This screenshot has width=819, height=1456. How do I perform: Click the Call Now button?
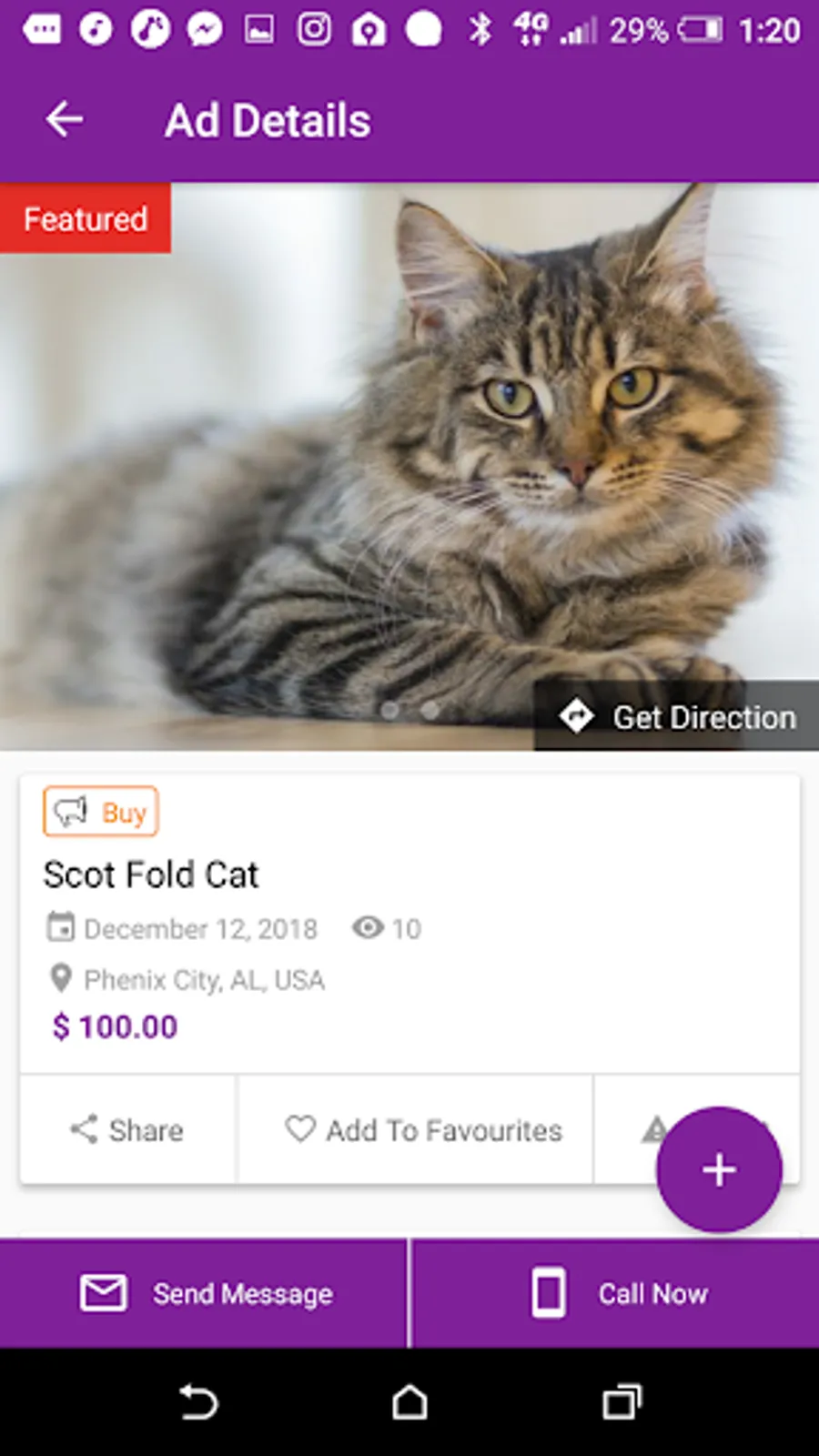pyautogui.click(x=615, y=1292)
